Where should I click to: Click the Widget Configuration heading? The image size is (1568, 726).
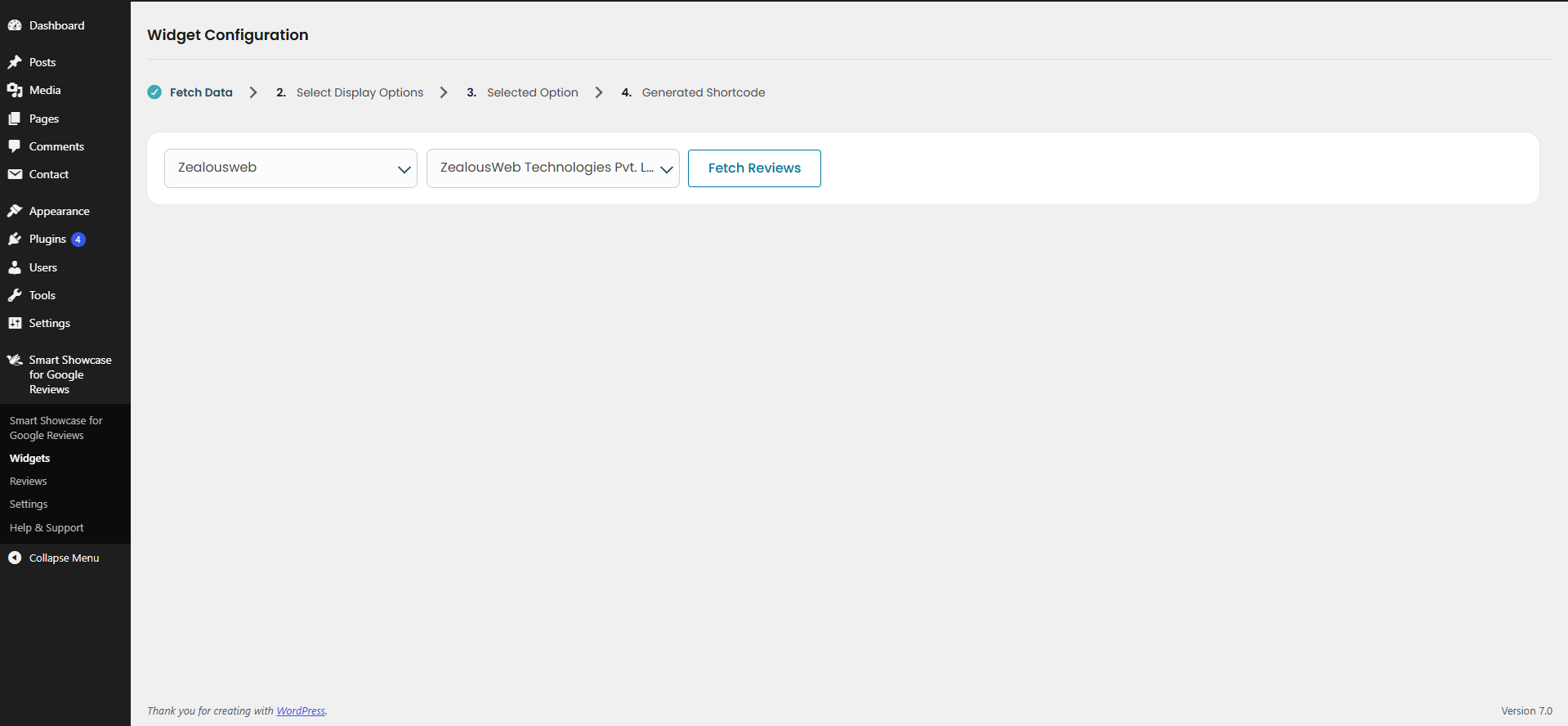228,35
